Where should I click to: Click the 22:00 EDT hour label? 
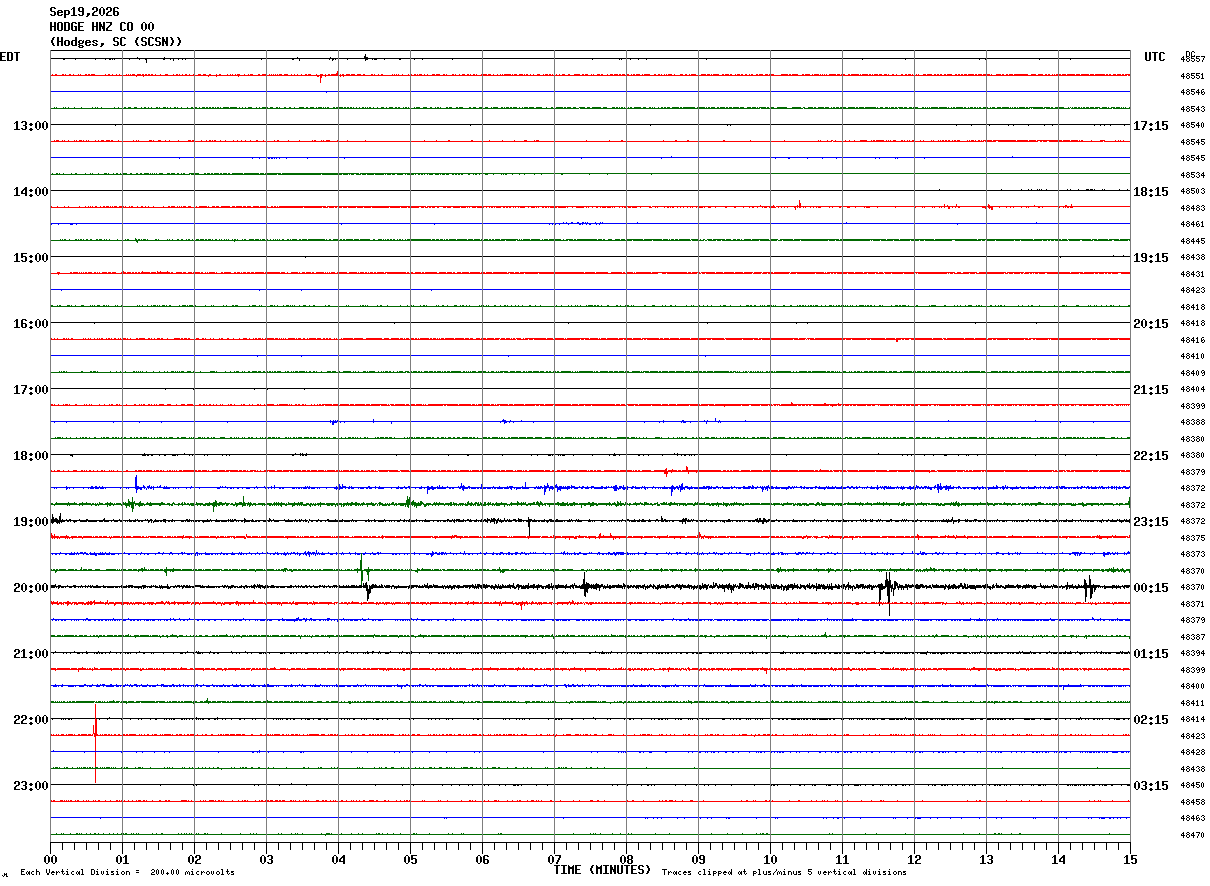pyautogui.click(x=30, y=719)
